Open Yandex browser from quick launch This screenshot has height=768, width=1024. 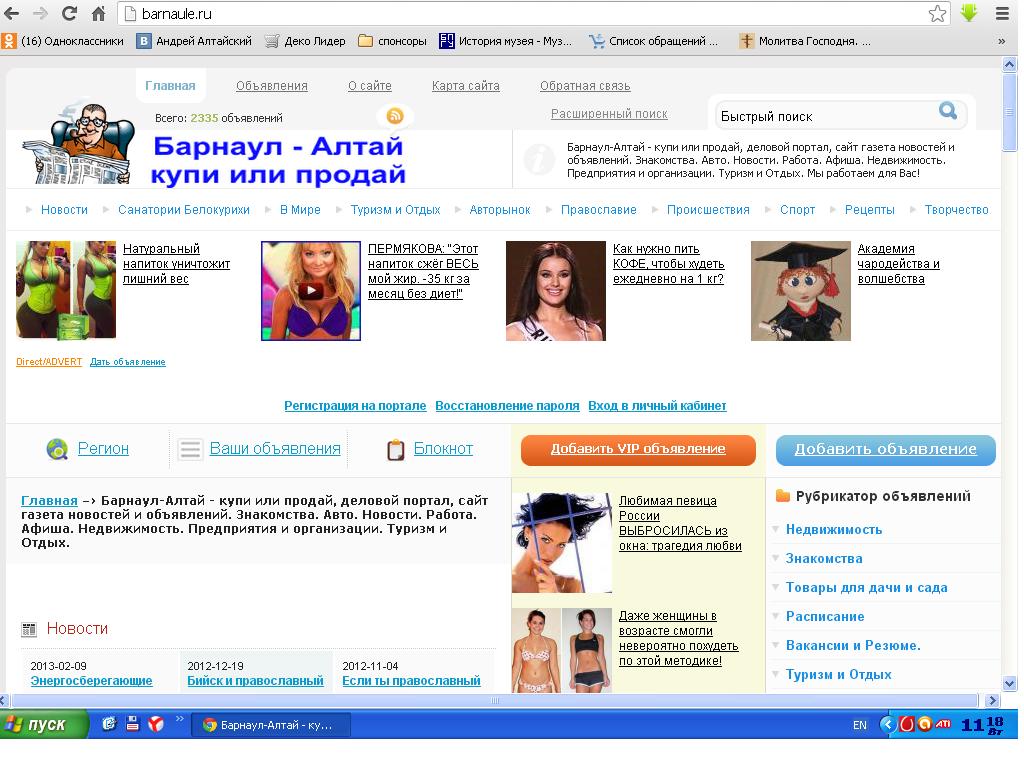156,725
